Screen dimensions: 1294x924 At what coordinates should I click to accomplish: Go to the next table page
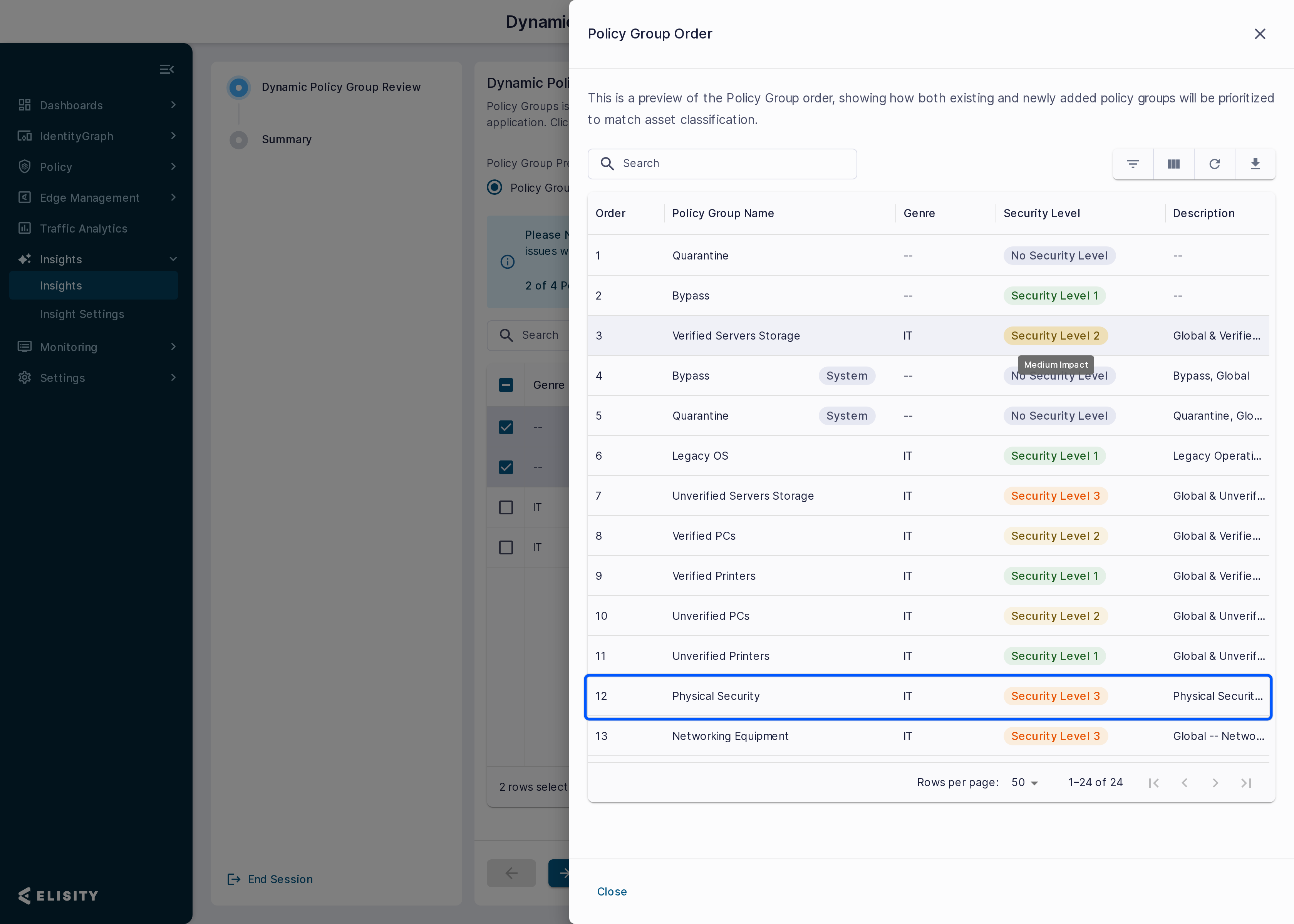coord(1215,783)
